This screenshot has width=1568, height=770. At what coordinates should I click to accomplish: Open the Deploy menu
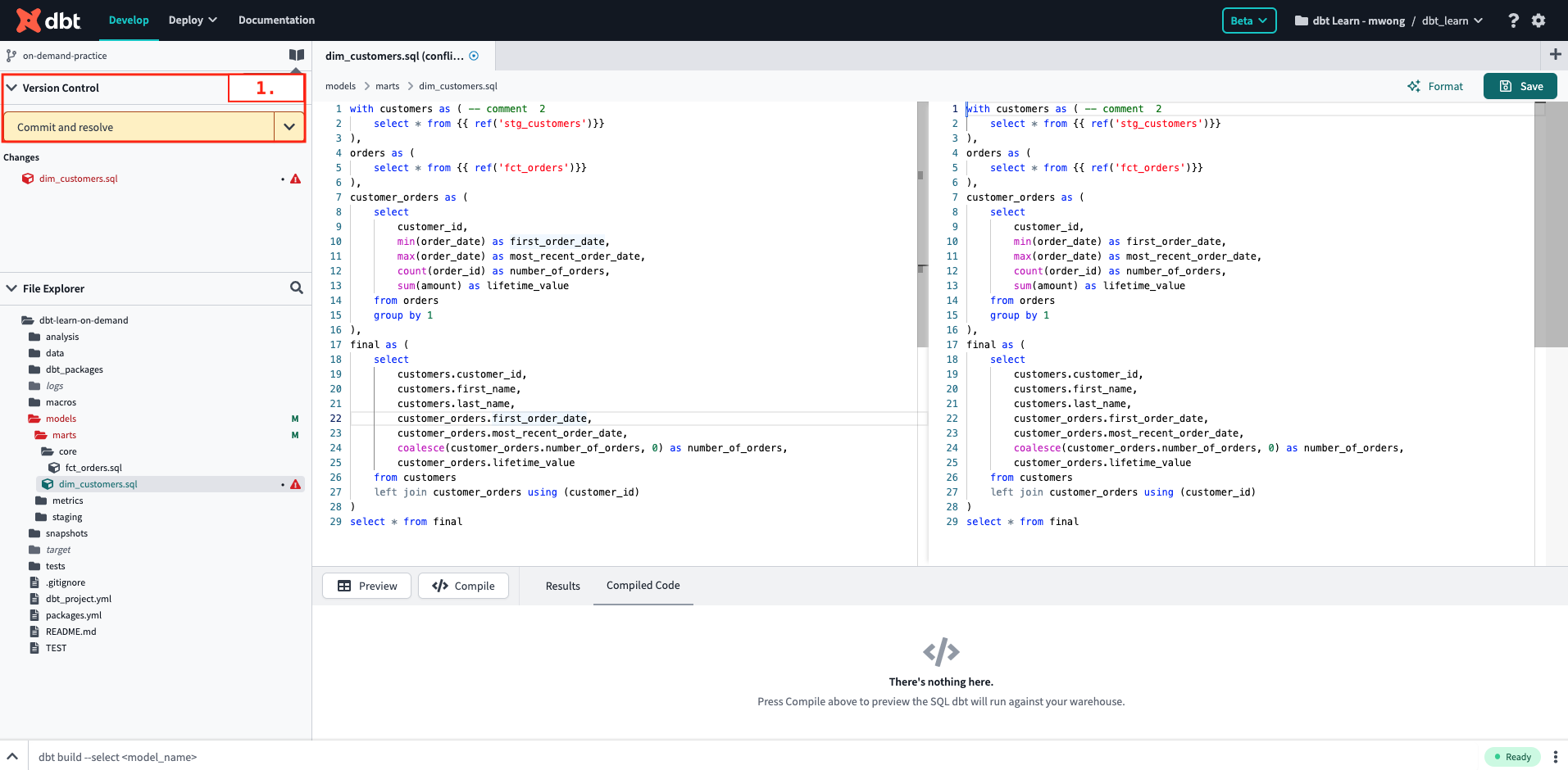point(193,20)
